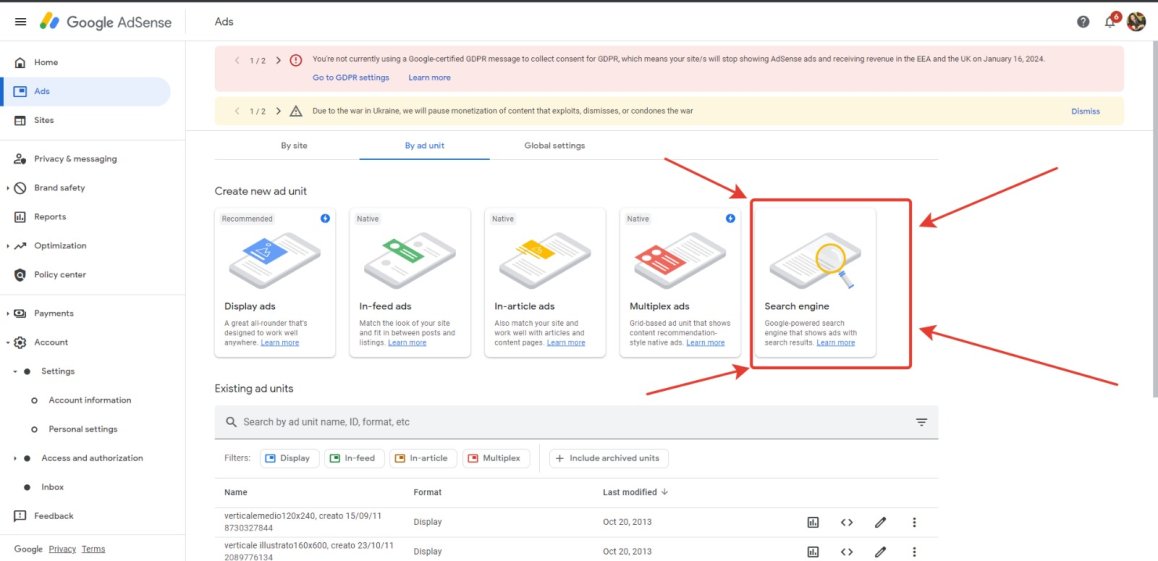Open the hamburger main menu
Screen dimensions: 1158x561
point(21,22)
